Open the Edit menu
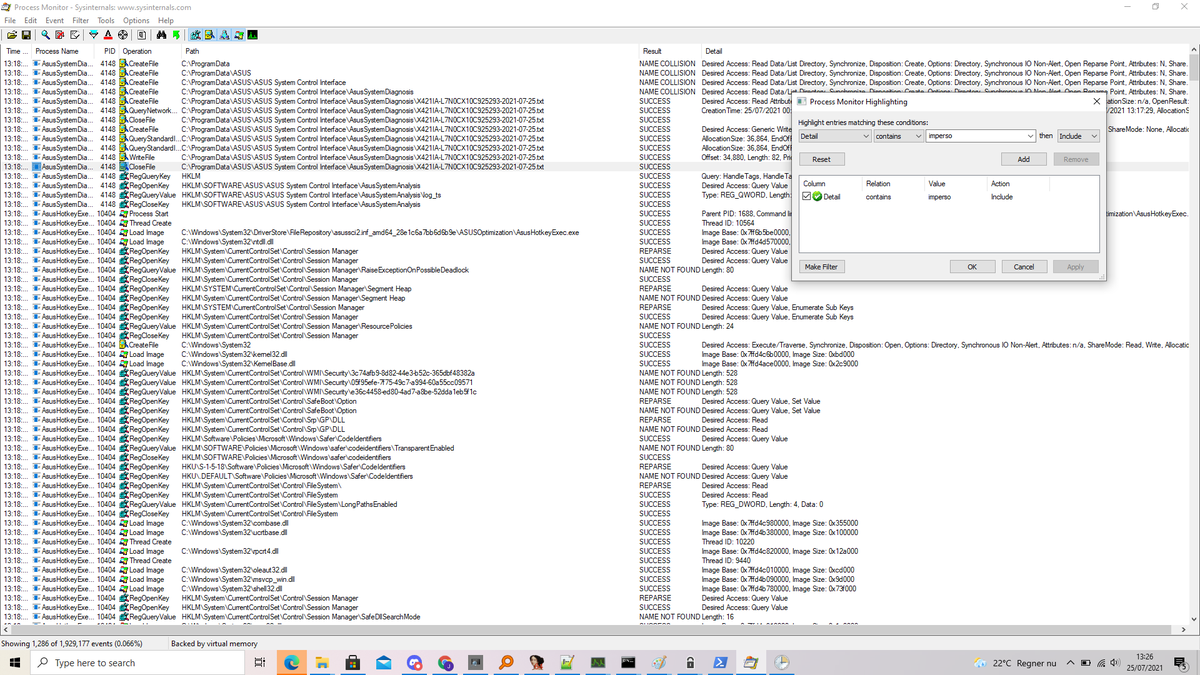The image size is (1200, 675). (x=31, y=20)
